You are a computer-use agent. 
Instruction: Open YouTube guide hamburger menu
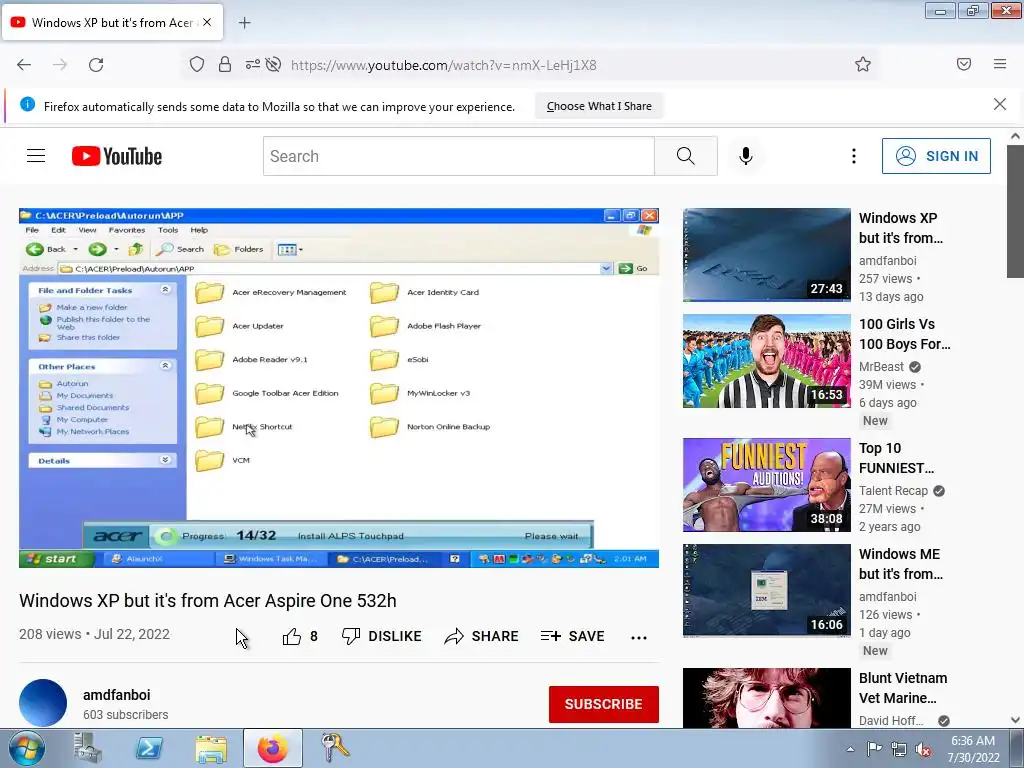[36, 155]
